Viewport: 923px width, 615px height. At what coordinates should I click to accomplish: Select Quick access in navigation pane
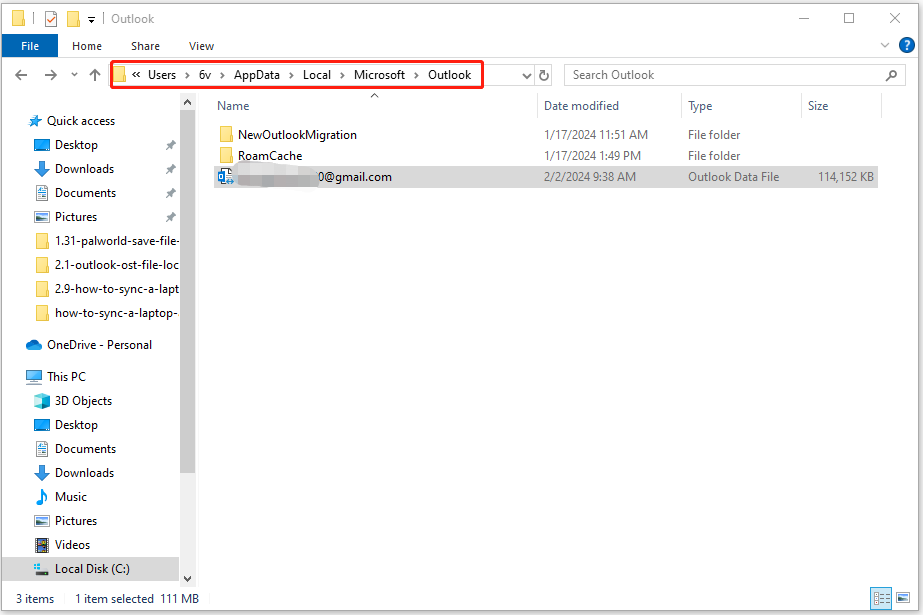(81, 121)
